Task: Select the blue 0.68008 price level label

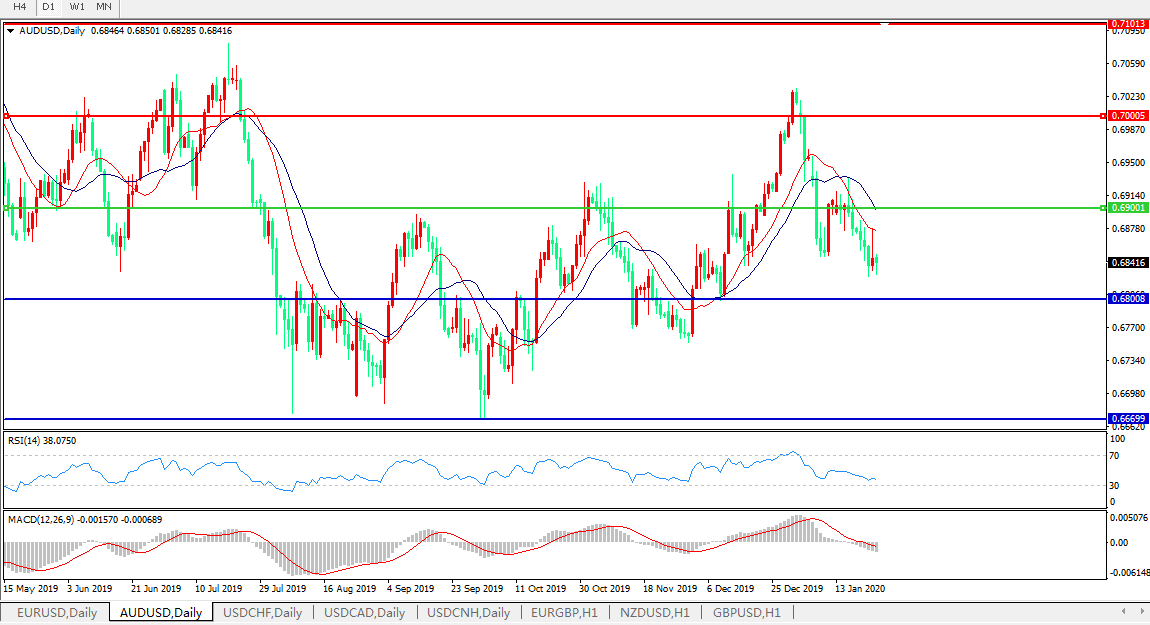Action: (1127, 299)
